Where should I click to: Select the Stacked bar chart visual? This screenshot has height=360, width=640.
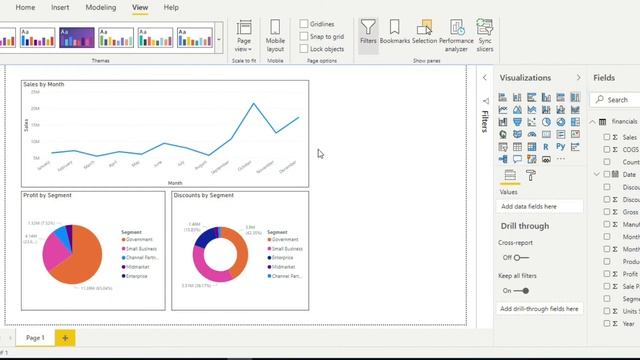click(502, 97)
